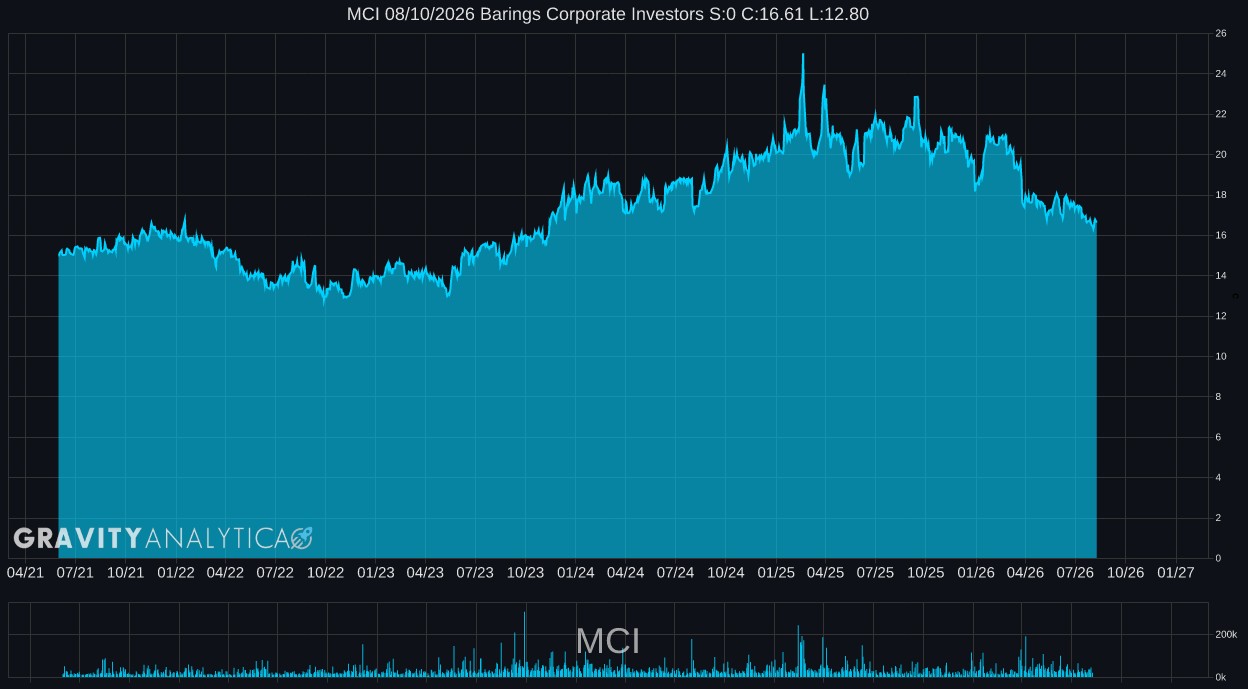Click the 07/22 date axis label
This screenshot has width=1248, height=689.
tap(275, 573)
